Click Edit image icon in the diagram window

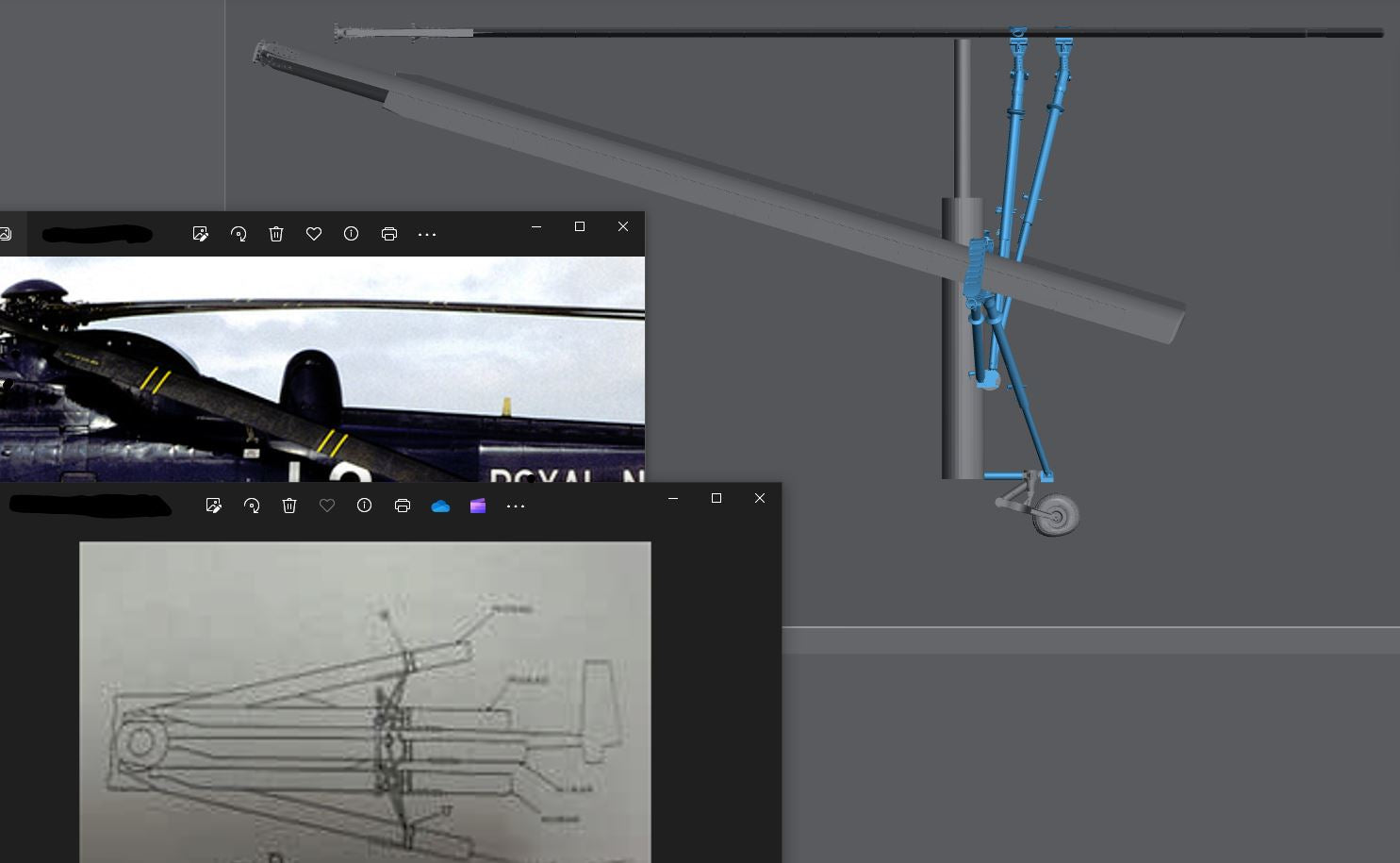213,506
